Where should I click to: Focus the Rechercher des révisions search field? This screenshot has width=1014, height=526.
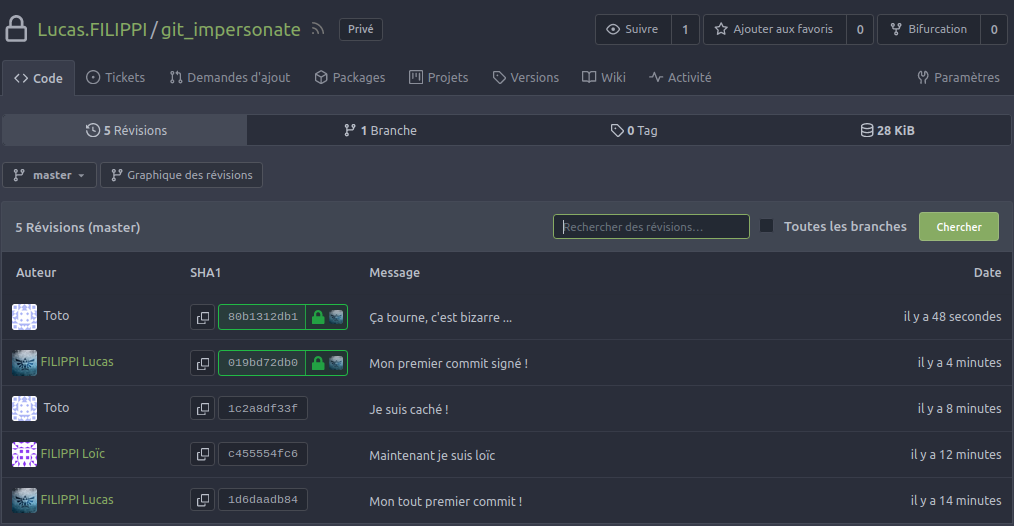point(651,227)
